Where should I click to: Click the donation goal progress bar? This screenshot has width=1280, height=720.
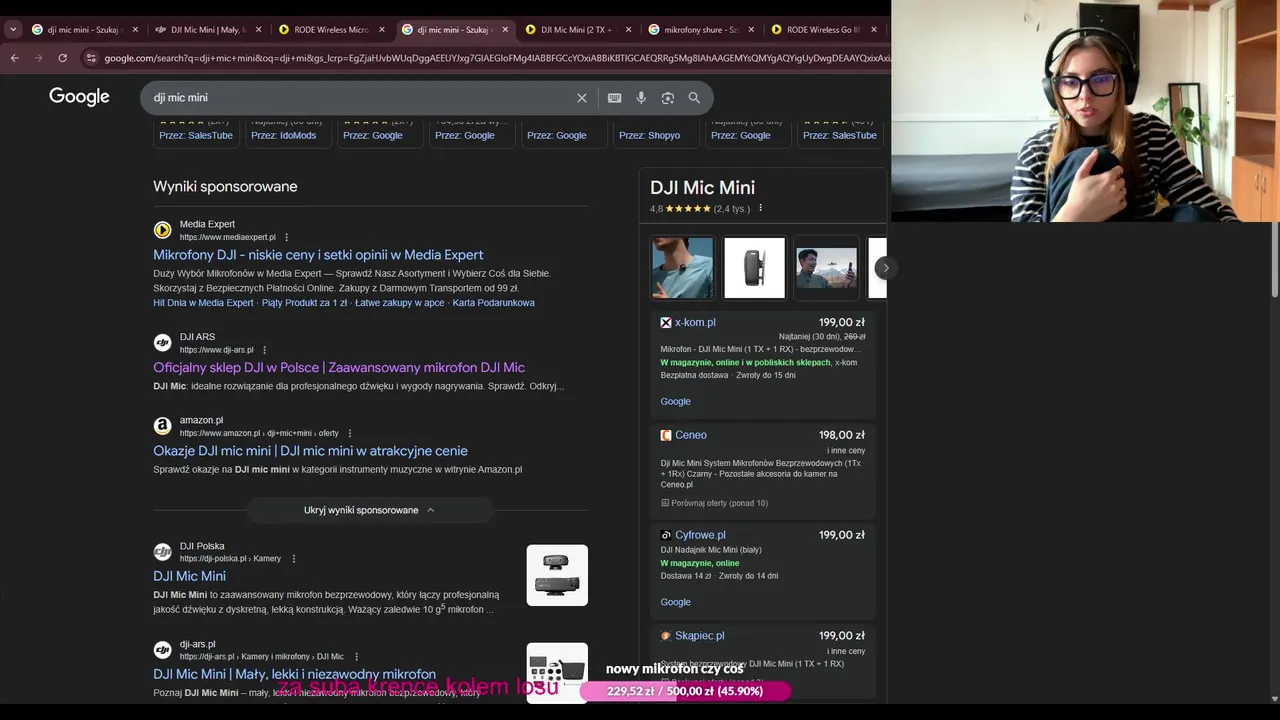pos(684,691)
